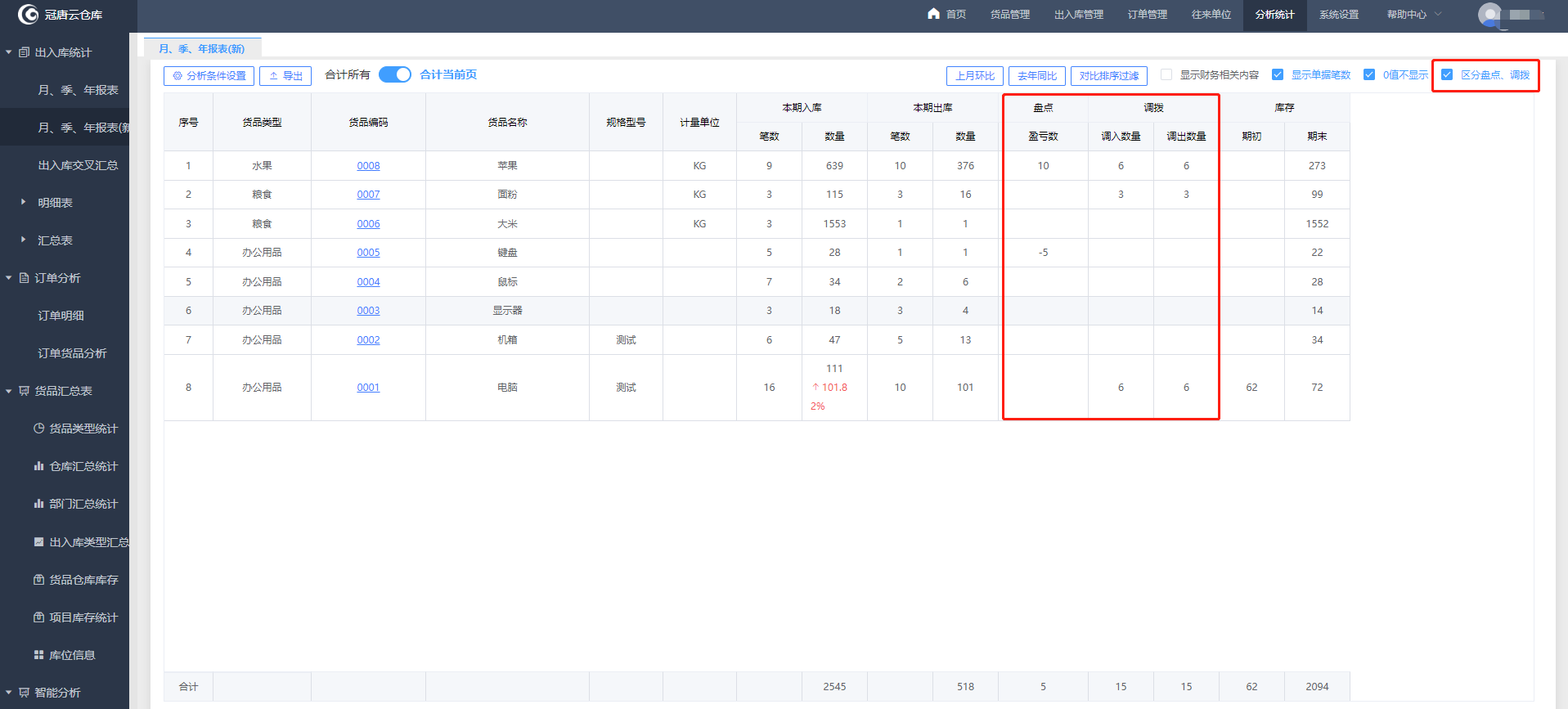
Task: Uncheck the 区分盘点、调拨 checkbox
Action: [x=1447, y=74]
